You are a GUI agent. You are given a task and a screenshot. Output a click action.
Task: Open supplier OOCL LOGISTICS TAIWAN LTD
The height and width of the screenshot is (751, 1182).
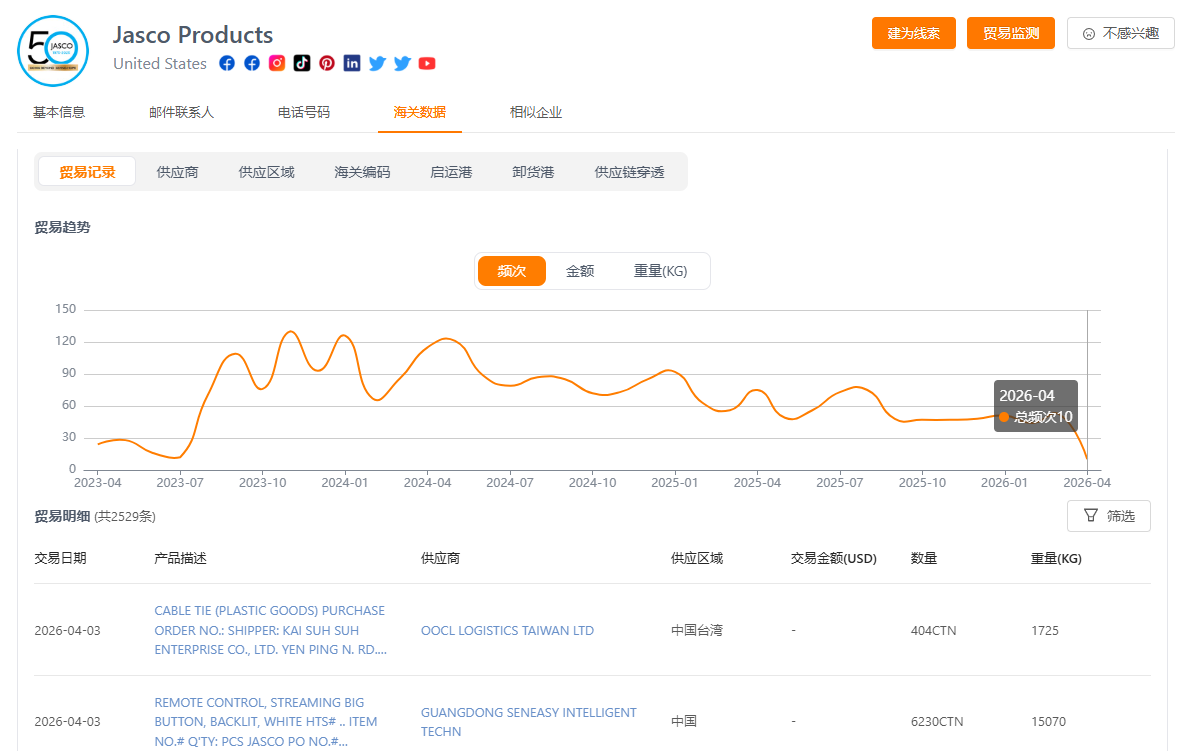[507, 630]
